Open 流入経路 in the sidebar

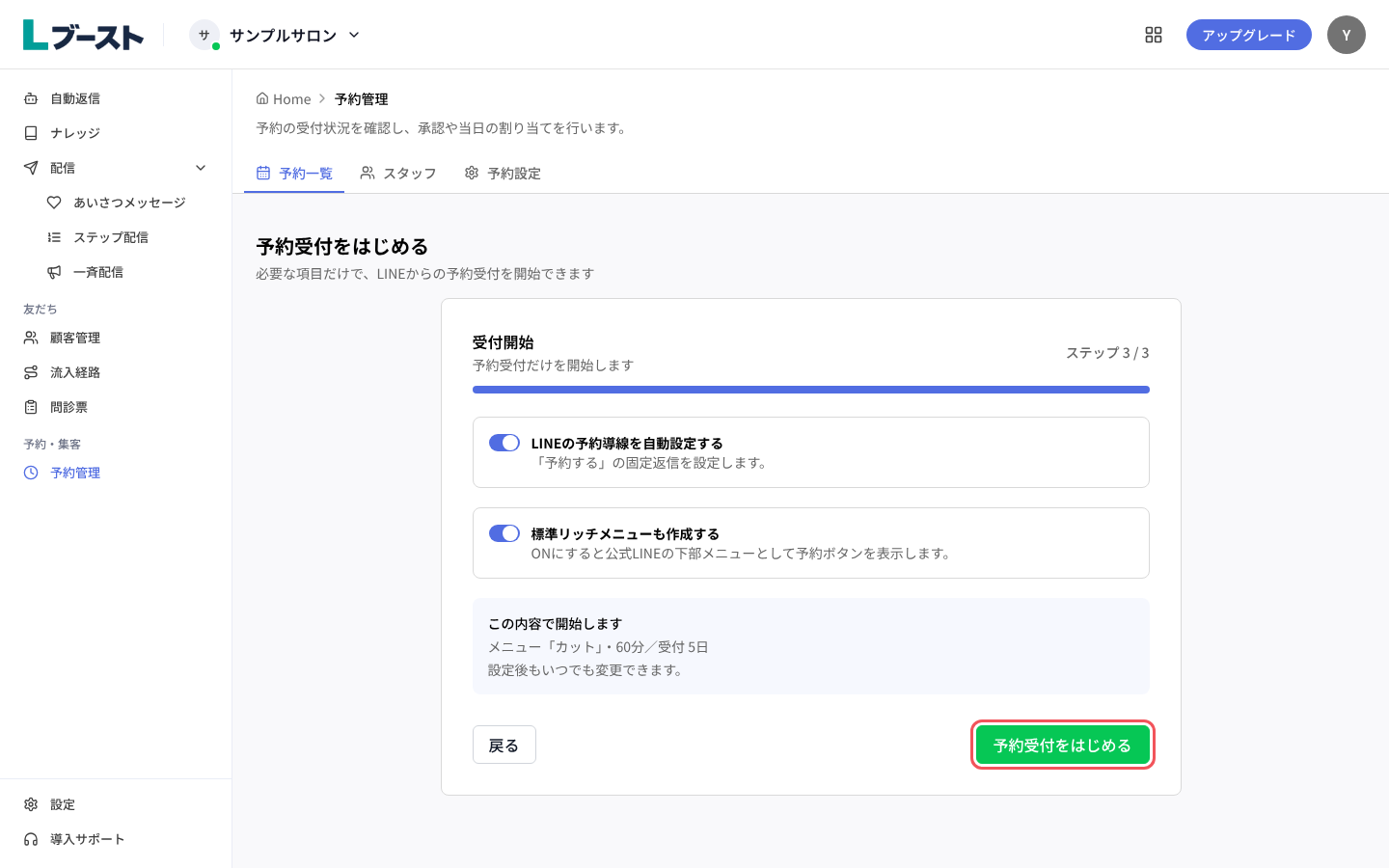click(116, 372)
